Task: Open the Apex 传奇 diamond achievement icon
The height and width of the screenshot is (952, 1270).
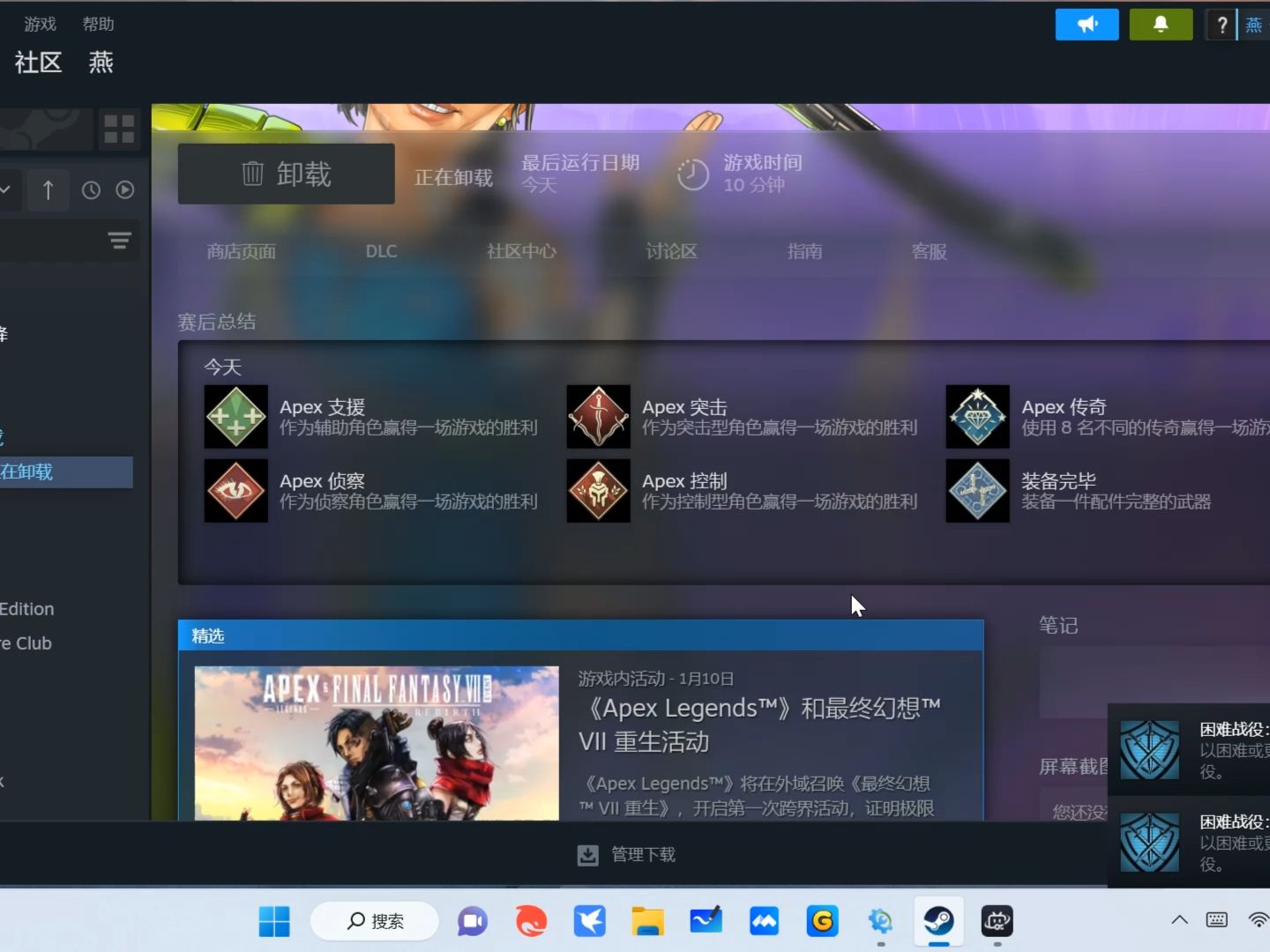Action: tap(978, 416)
